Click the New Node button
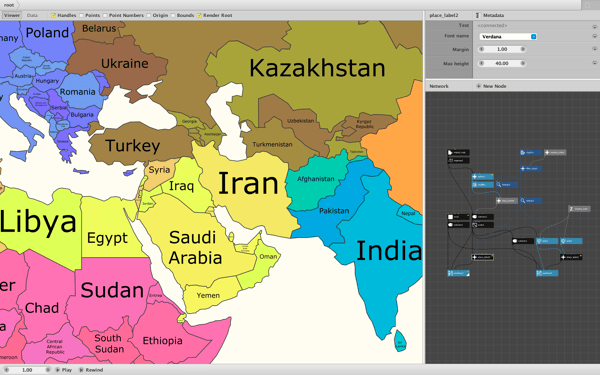 click(x=492, y=86)
